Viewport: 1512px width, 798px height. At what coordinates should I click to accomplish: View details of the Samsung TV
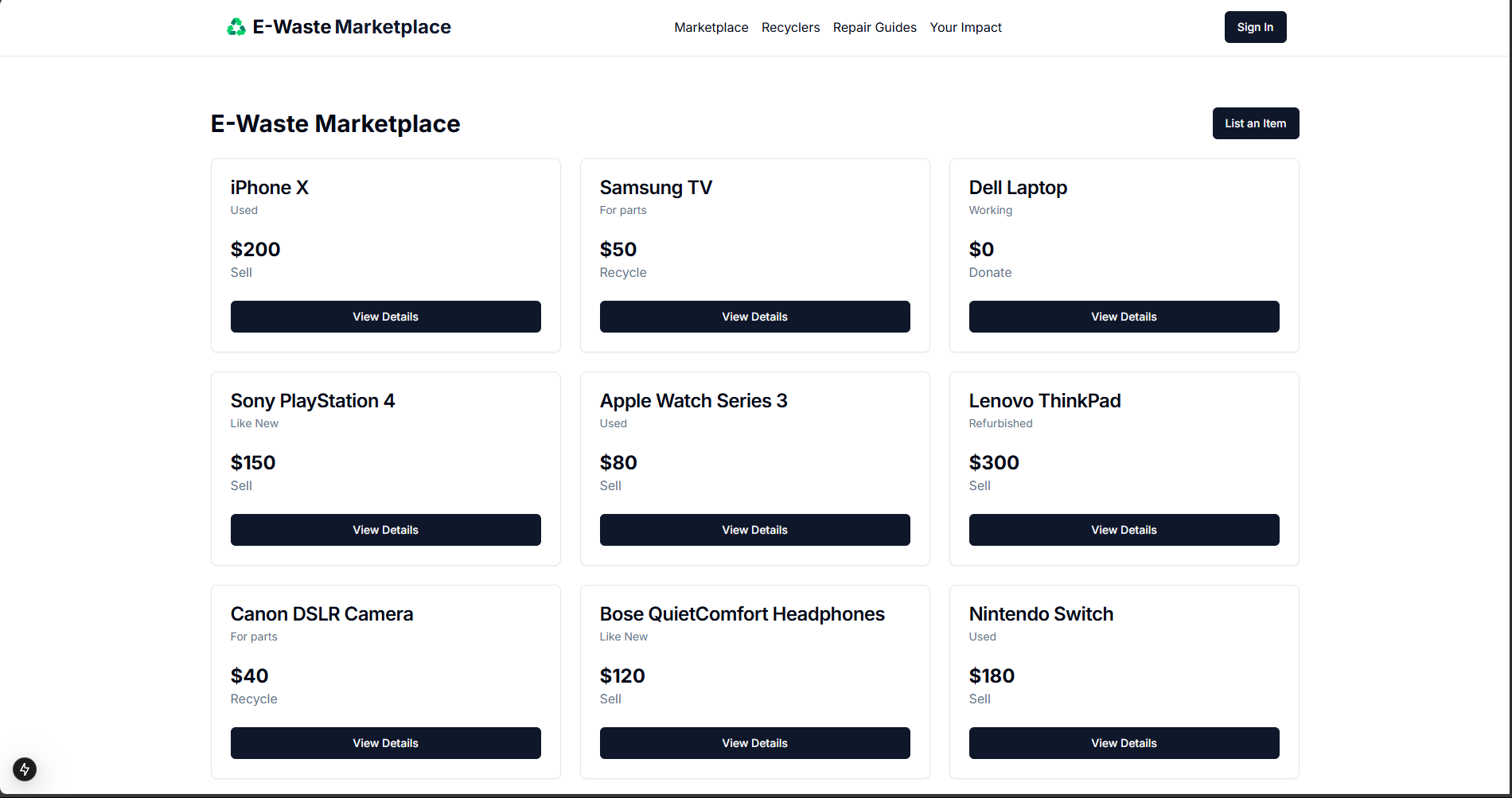point(754,316)
